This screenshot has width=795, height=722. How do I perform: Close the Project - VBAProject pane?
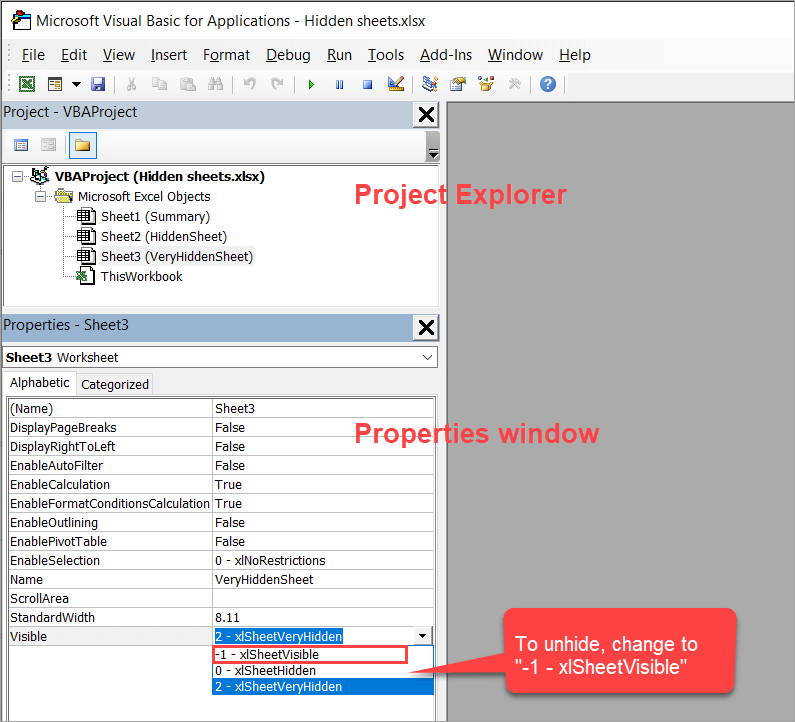426,115
